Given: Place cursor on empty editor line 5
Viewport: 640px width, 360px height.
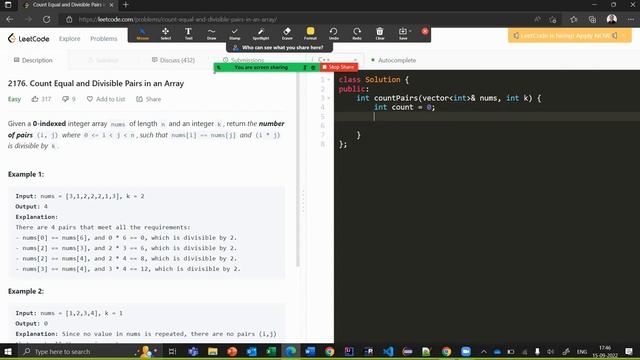Looking at the screenshot, I should click(x=486, y=116).
